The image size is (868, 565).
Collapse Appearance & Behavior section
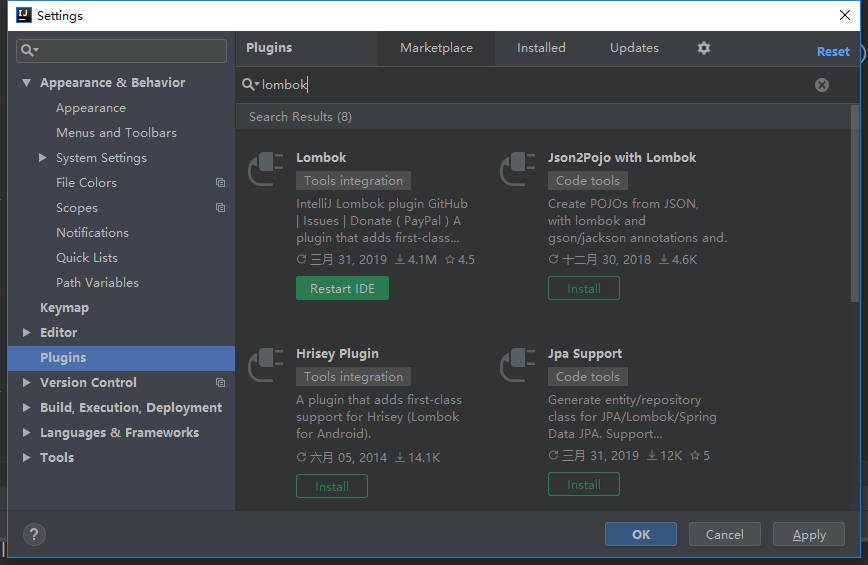26,82
